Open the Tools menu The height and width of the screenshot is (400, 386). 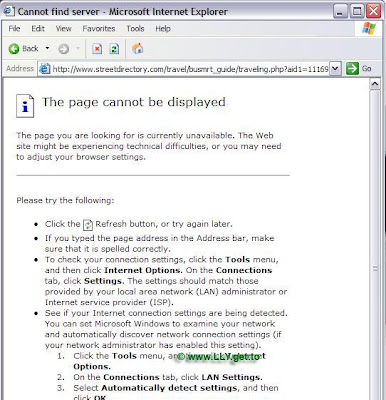[x=135, y=29]
